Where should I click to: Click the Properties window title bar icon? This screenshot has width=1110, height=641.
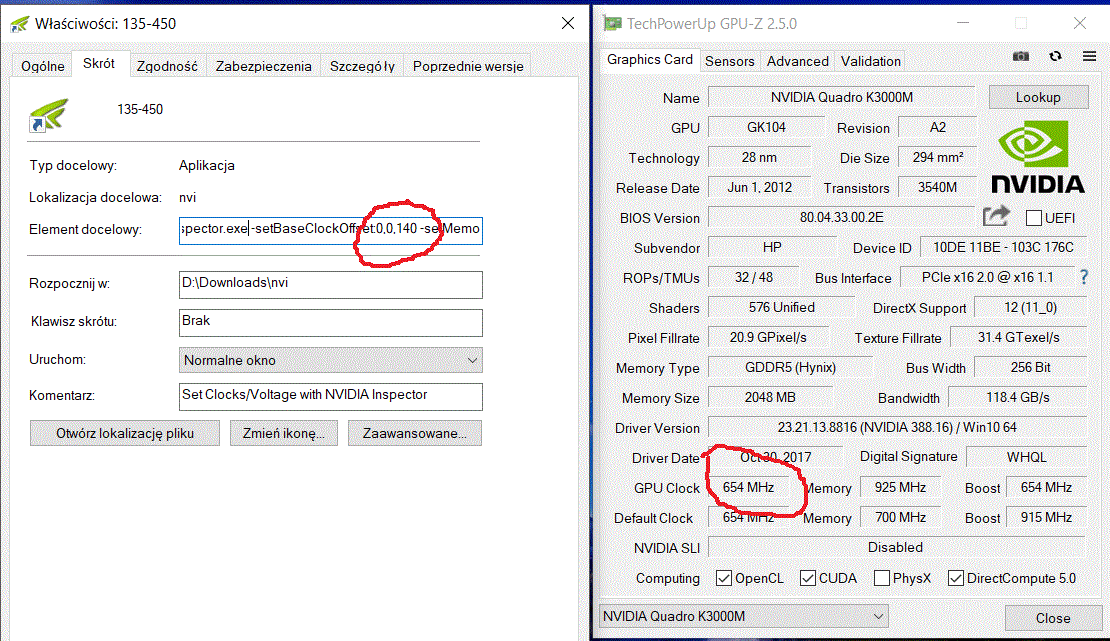coord(19,24)
